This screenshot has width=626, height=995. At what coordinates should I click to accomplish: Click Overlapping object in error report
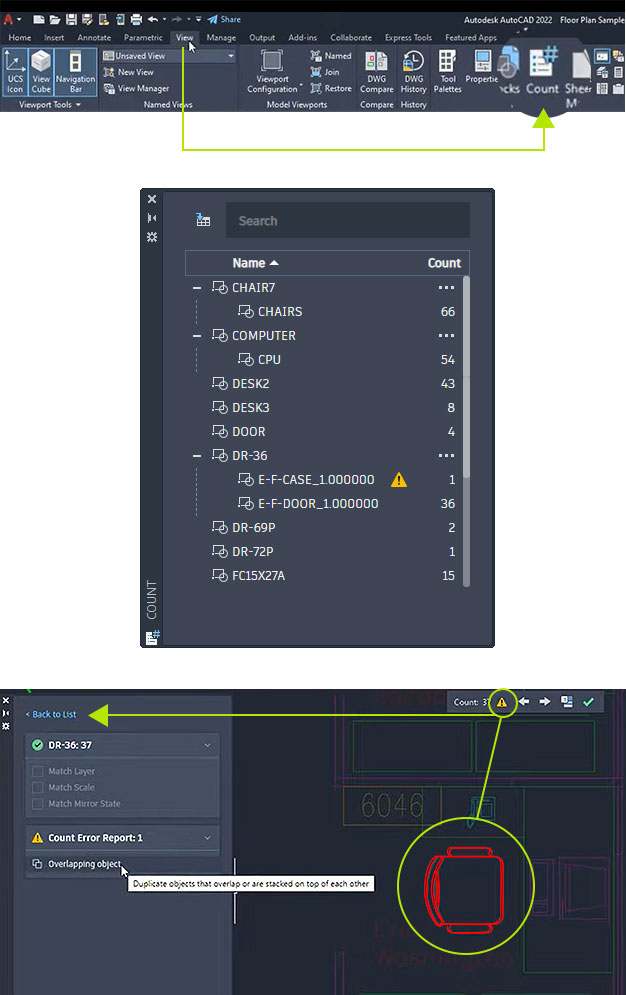coord(83,864)
